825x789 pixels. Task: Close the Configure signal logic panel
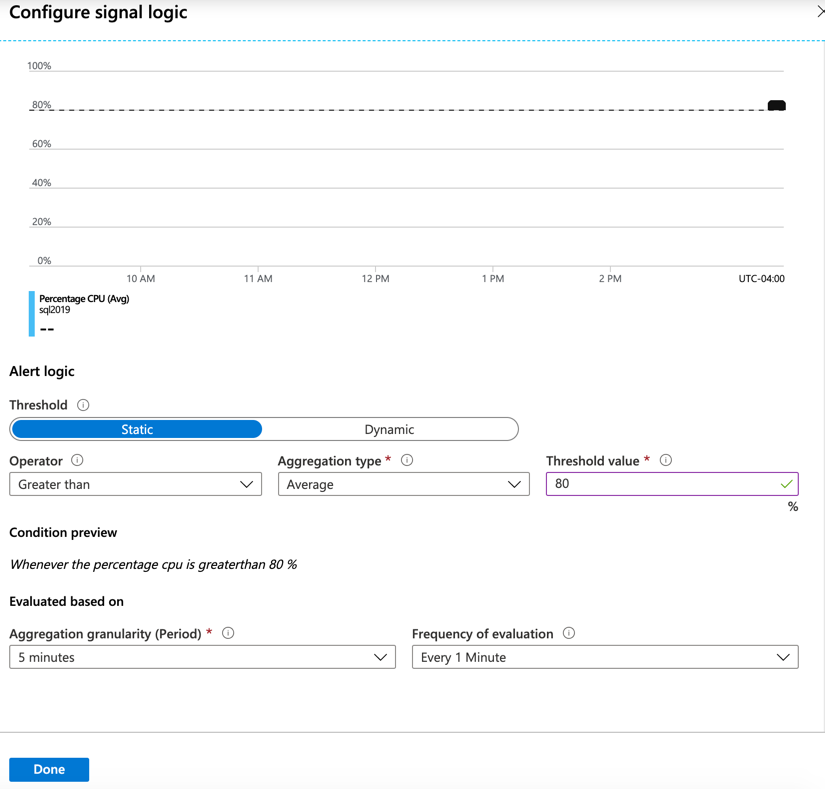pos(821,12)
